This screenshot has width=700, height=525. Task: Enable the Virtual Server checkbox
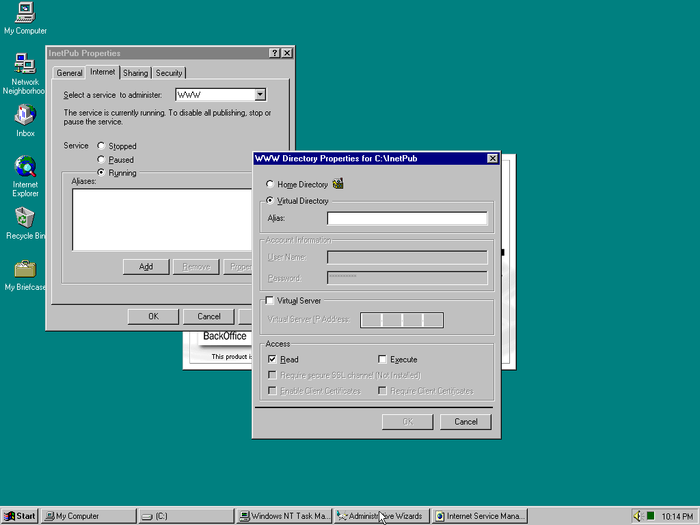[x=270, y=300]
